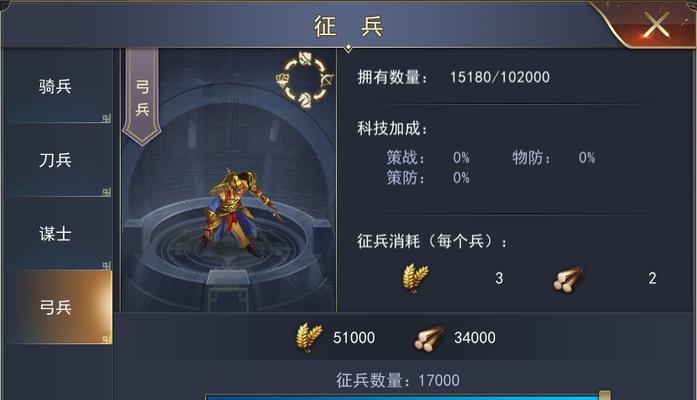The image size is (697, 400).
Task: Click the total wood icon beside 34000
Action: [429, 339]
